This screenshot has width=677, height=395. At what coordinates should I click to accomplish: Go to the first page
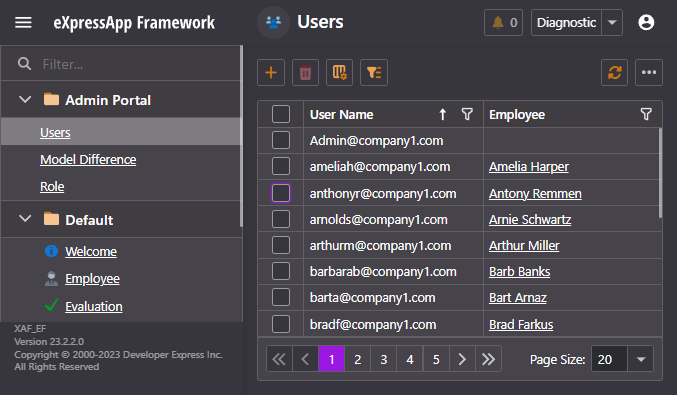click(x=279, y=359)
